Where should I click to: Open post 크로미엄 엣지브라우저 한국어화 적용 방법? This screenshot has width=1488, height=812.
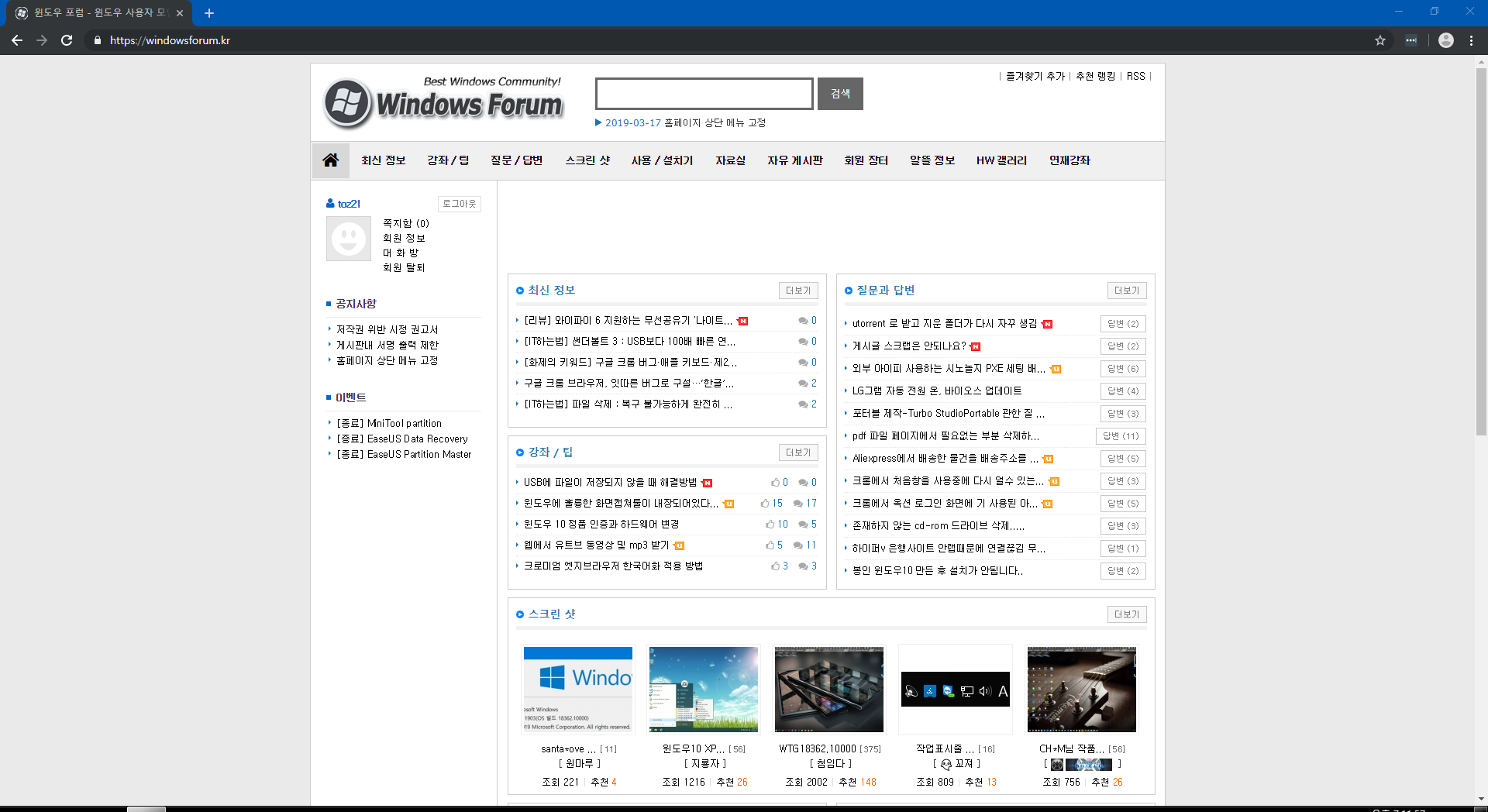click(x=613, y=566)
